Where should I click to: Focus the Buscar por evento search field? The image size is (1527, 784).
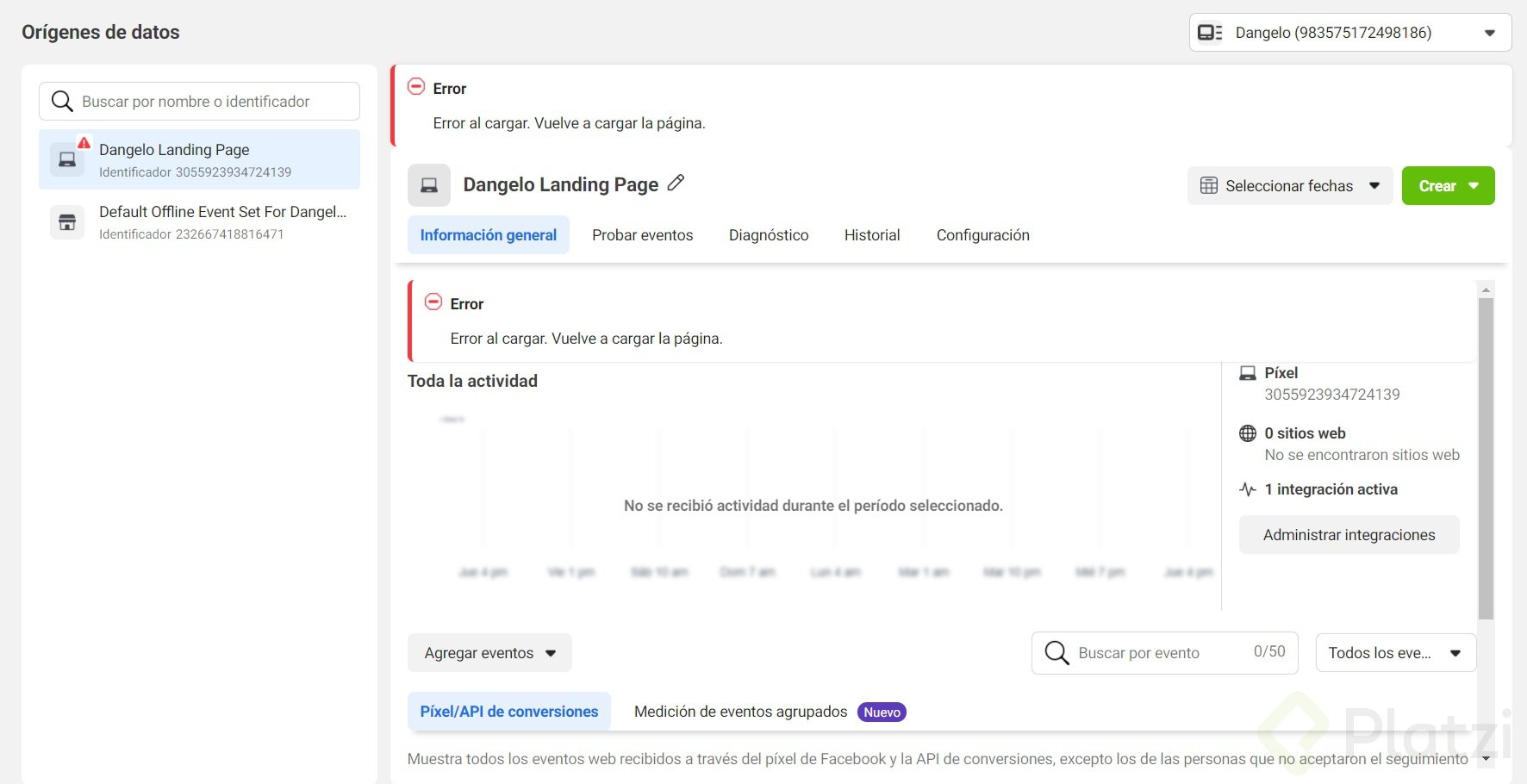1165,653
